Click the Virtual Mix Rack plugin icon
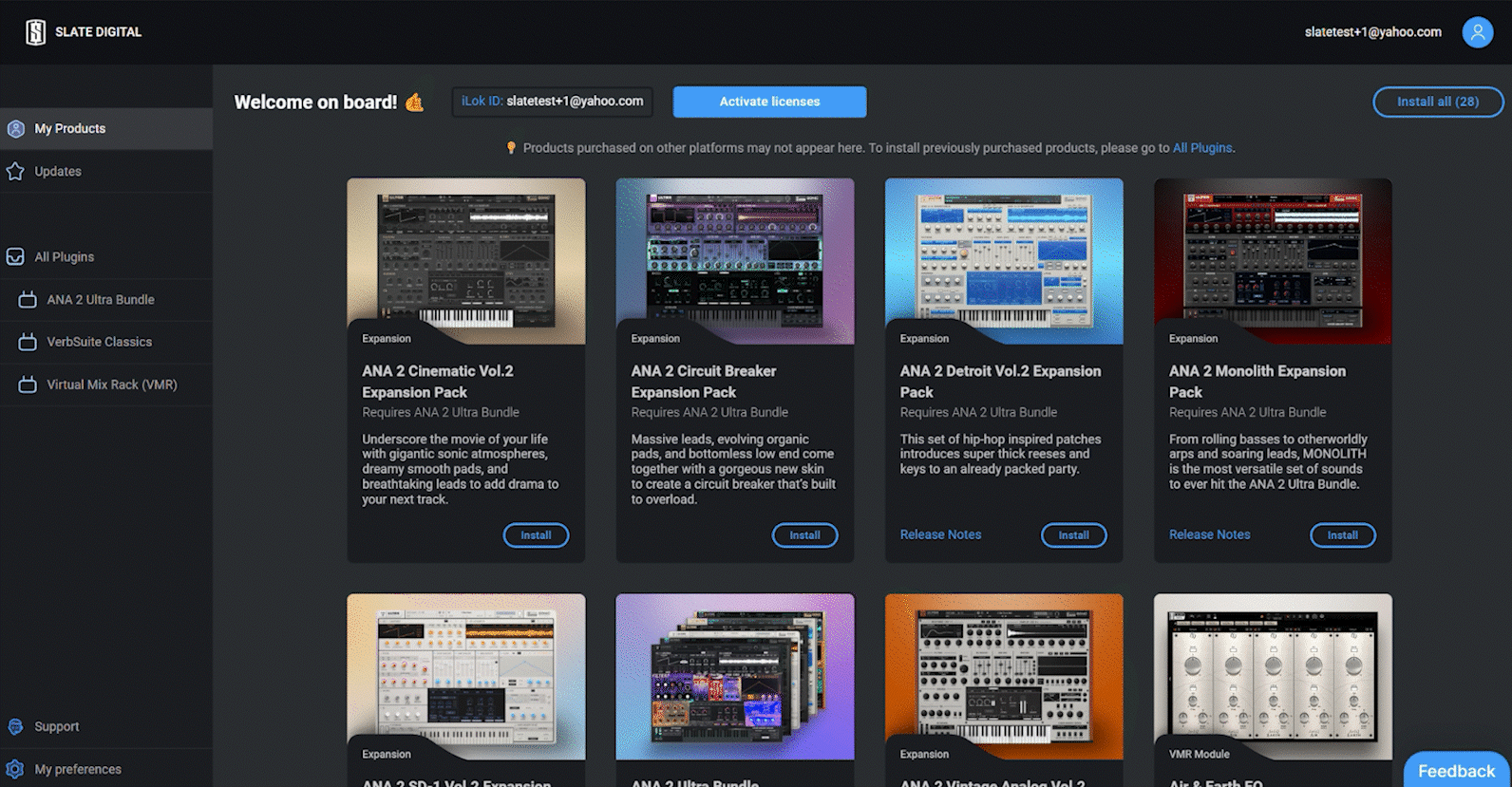 click(x=28, y=384)
